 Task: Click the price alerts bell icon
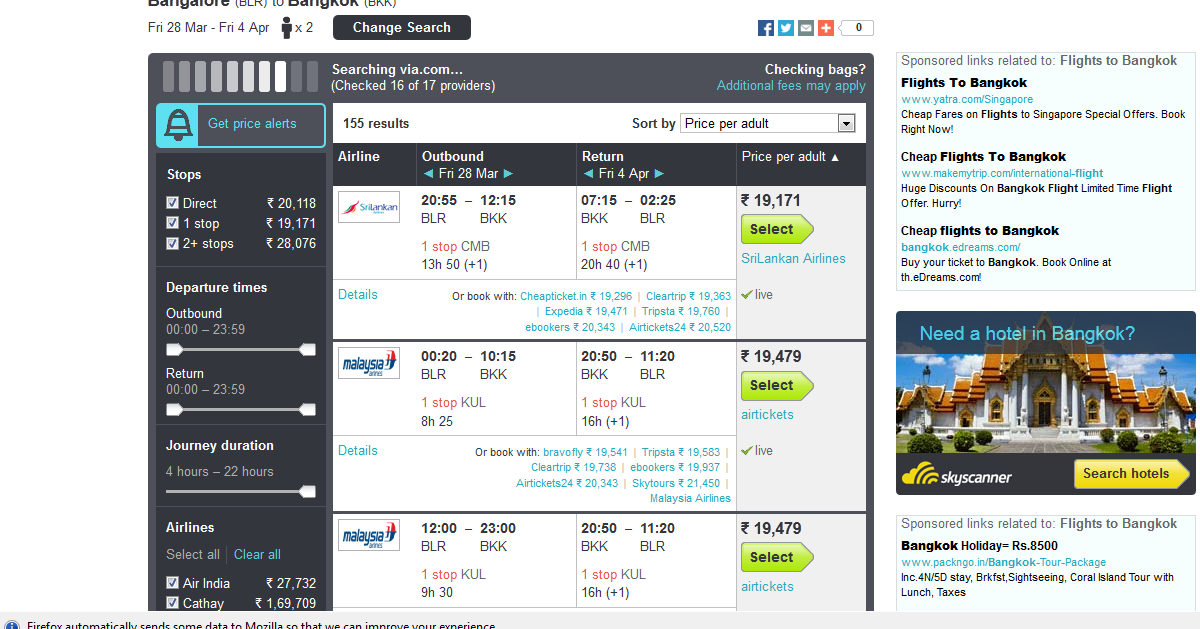(179, 125)
